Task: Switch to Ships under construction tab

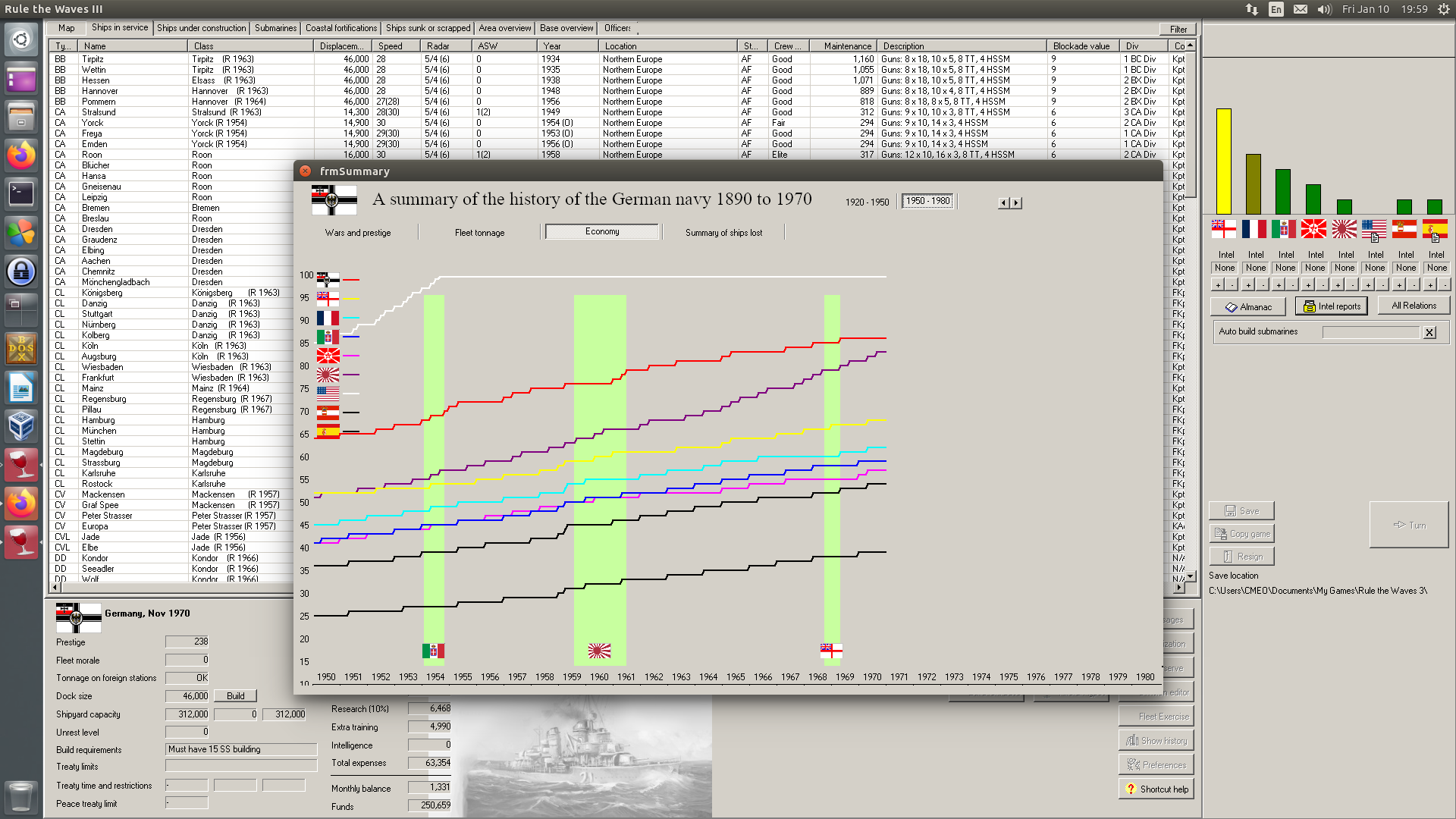Action: (201, 28)
